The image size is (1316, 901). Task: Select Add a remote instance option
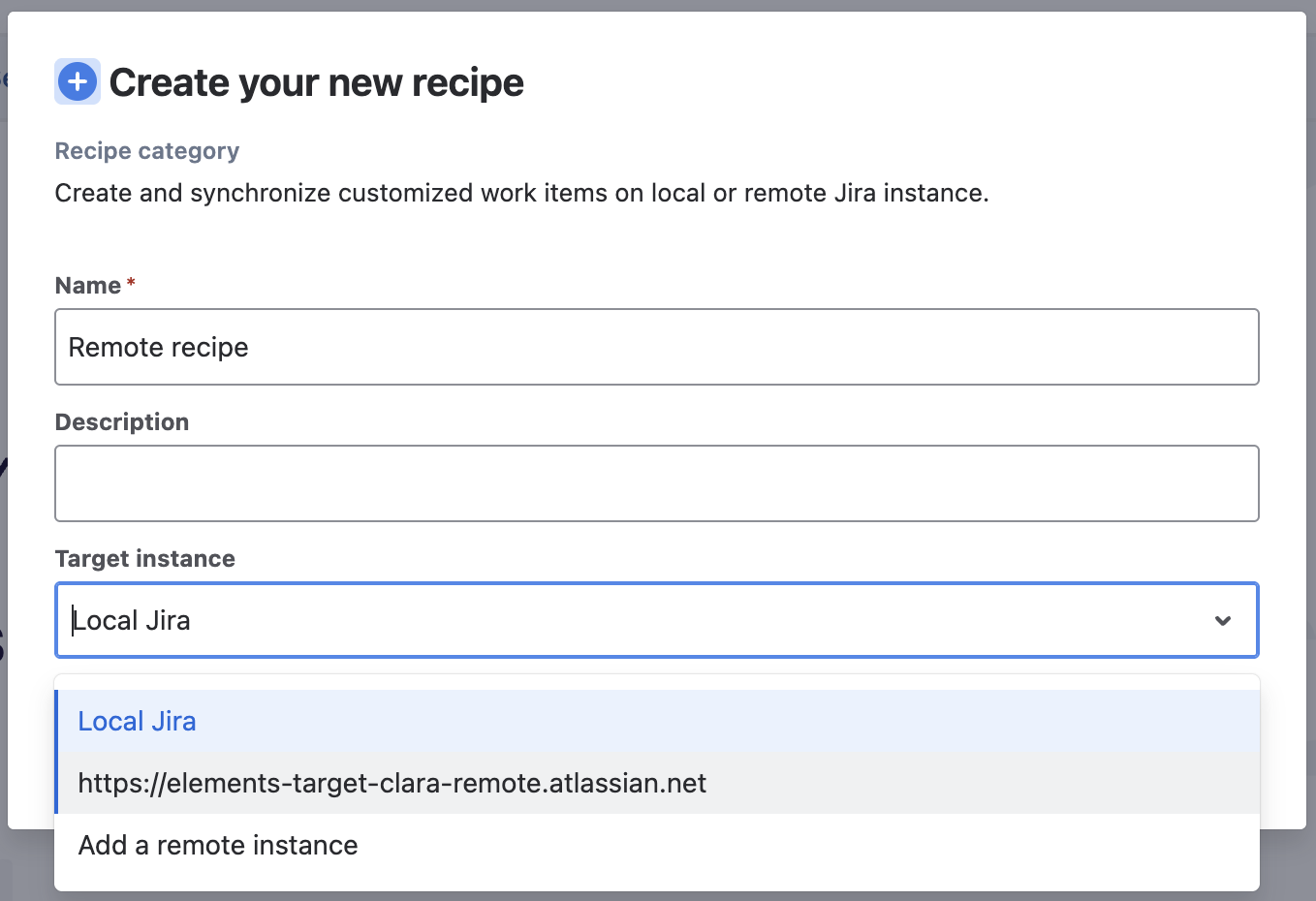click(657, 845)
